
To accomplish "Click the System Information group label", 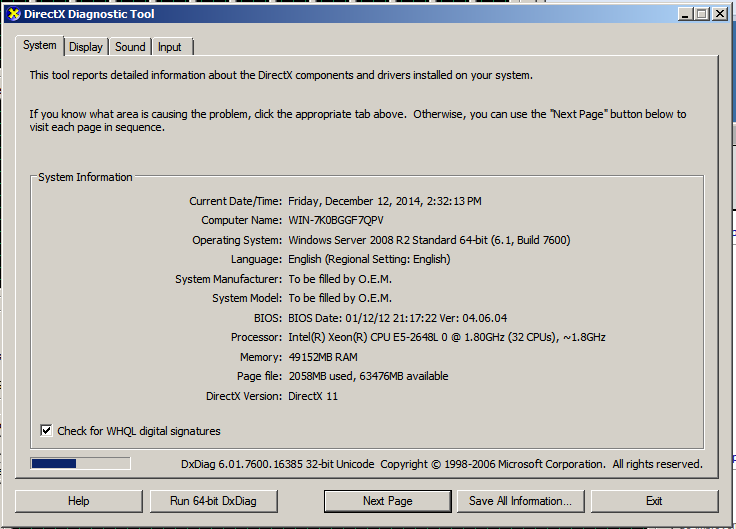I will 85,177.
